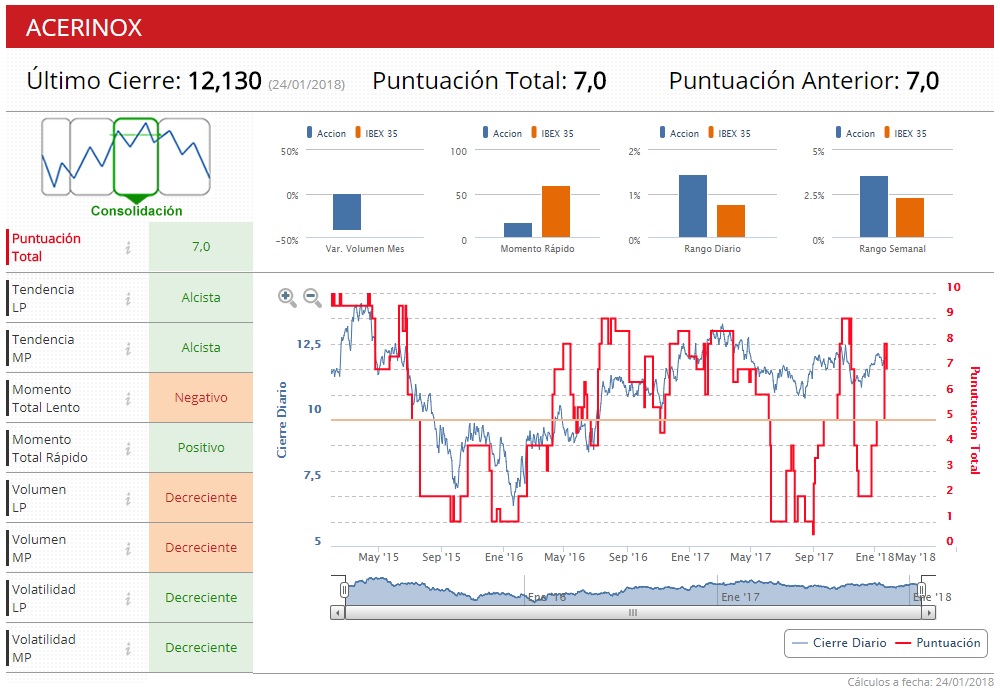Click the Momento Rápido chart caption
Screen dimensions: 1000x694
click(537, 249)
